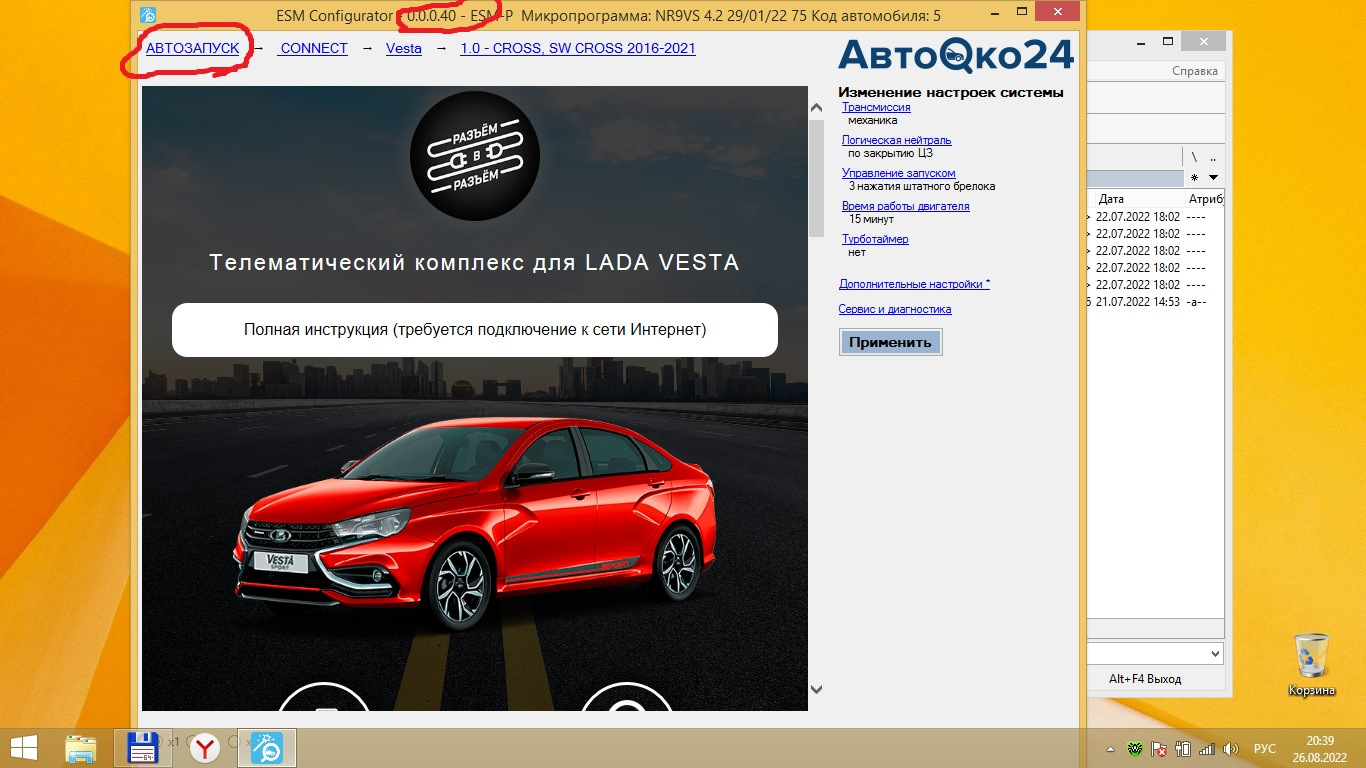Select the 1.0 - CROSS, SW CROSS 2016-2021 link
The image size is (1366, 768).
click(x=578, y=48)
